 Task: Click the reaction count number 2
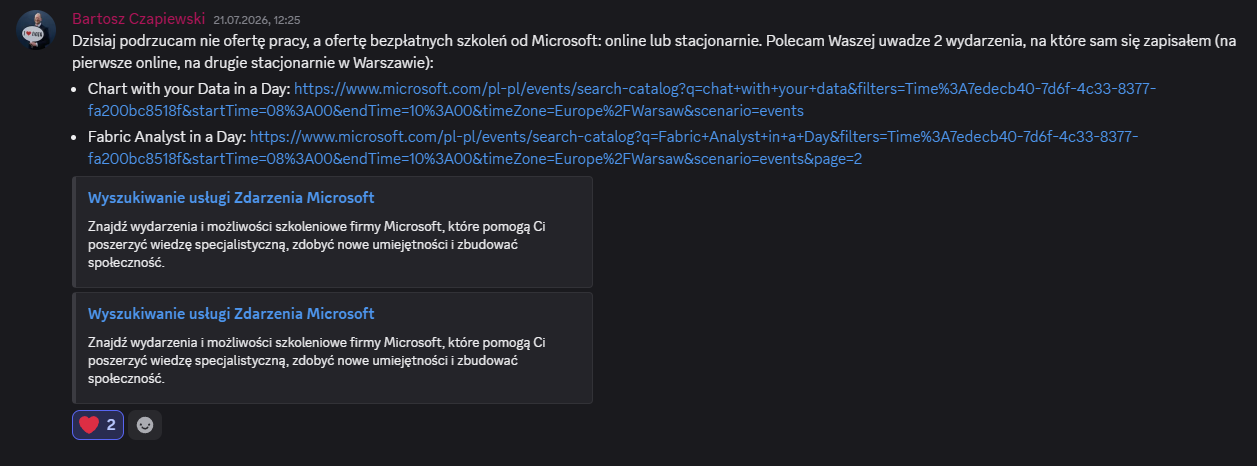point(111,425)
